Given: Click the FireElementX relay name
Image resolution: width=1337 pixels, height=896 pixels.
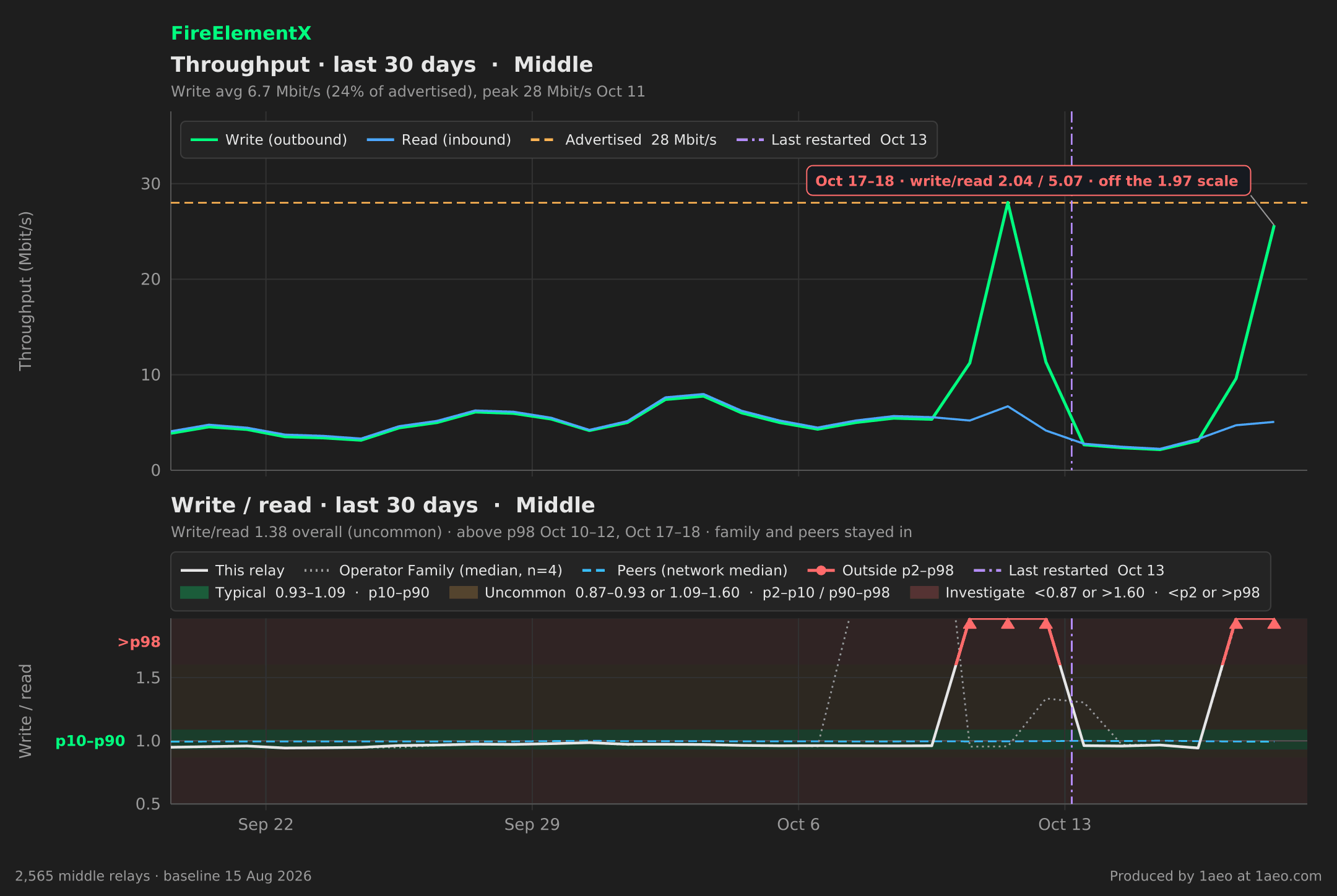Looking at the screenshot, I should coord(241,33).
